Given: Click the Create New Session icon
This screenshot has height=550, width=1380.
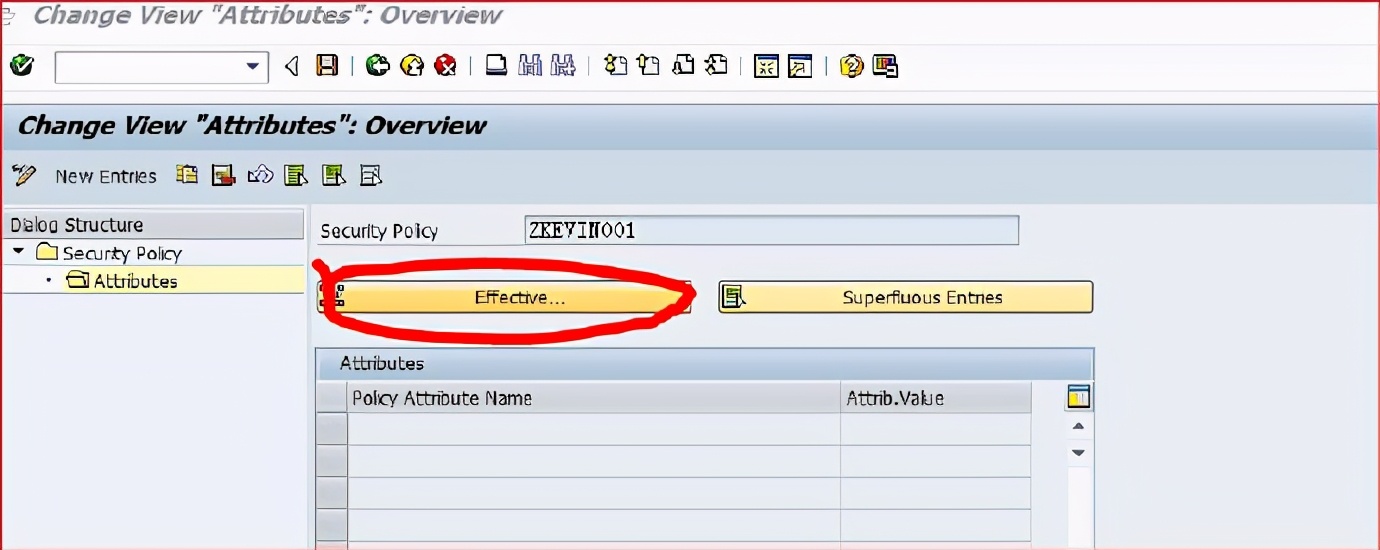Looking at the screenshot, I should pyautogui.click(x=766, y=67).
